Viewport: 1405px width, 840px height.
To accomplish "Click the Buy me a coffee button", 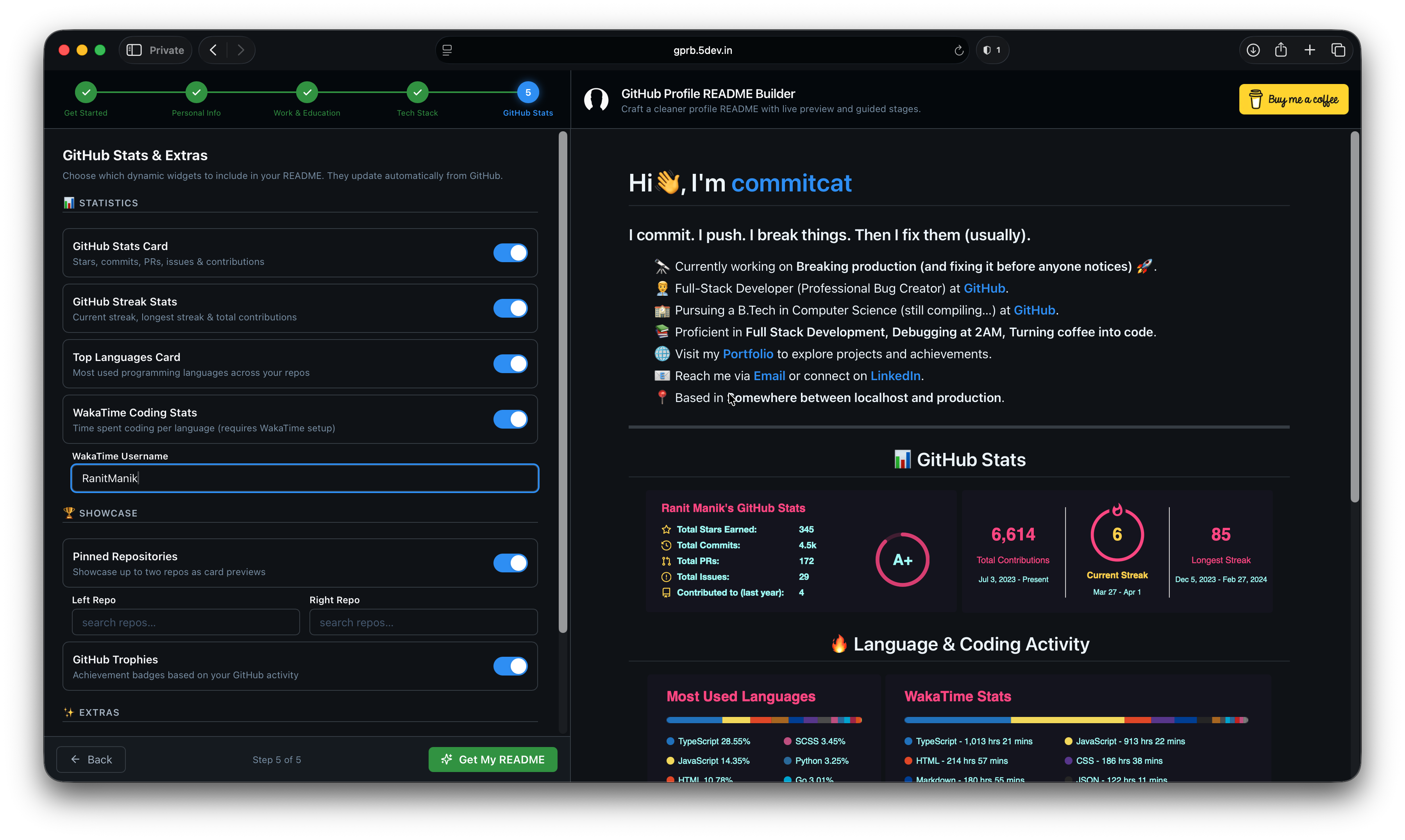I will click(x=1293, y=99).
